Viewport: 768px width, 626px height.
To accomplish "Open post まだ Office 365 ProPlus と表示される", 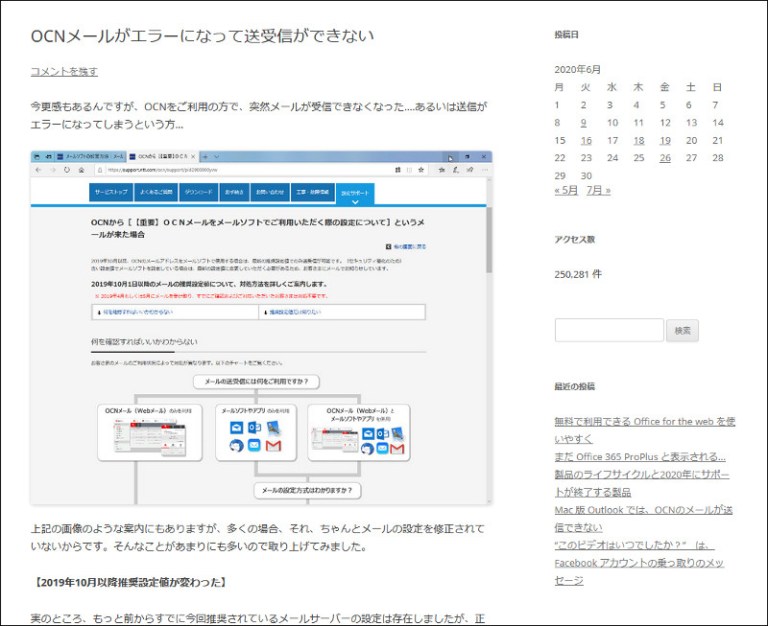I will click(x=640, y=457).
